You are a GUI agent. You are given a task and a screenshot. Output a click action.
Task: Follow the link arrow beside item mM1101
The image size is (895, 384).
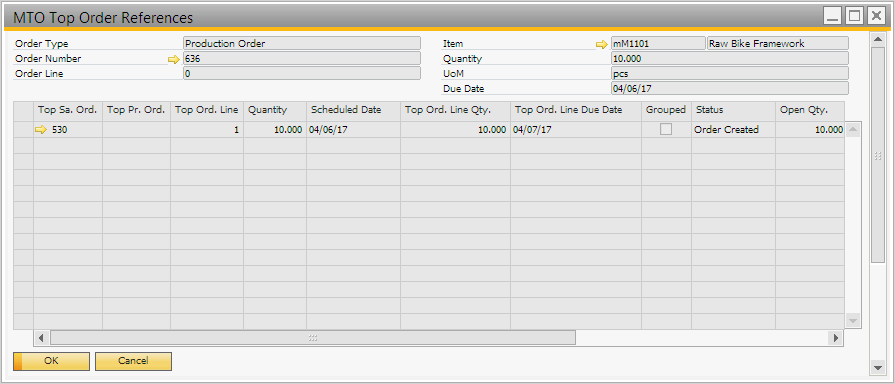tap(602, 44)
